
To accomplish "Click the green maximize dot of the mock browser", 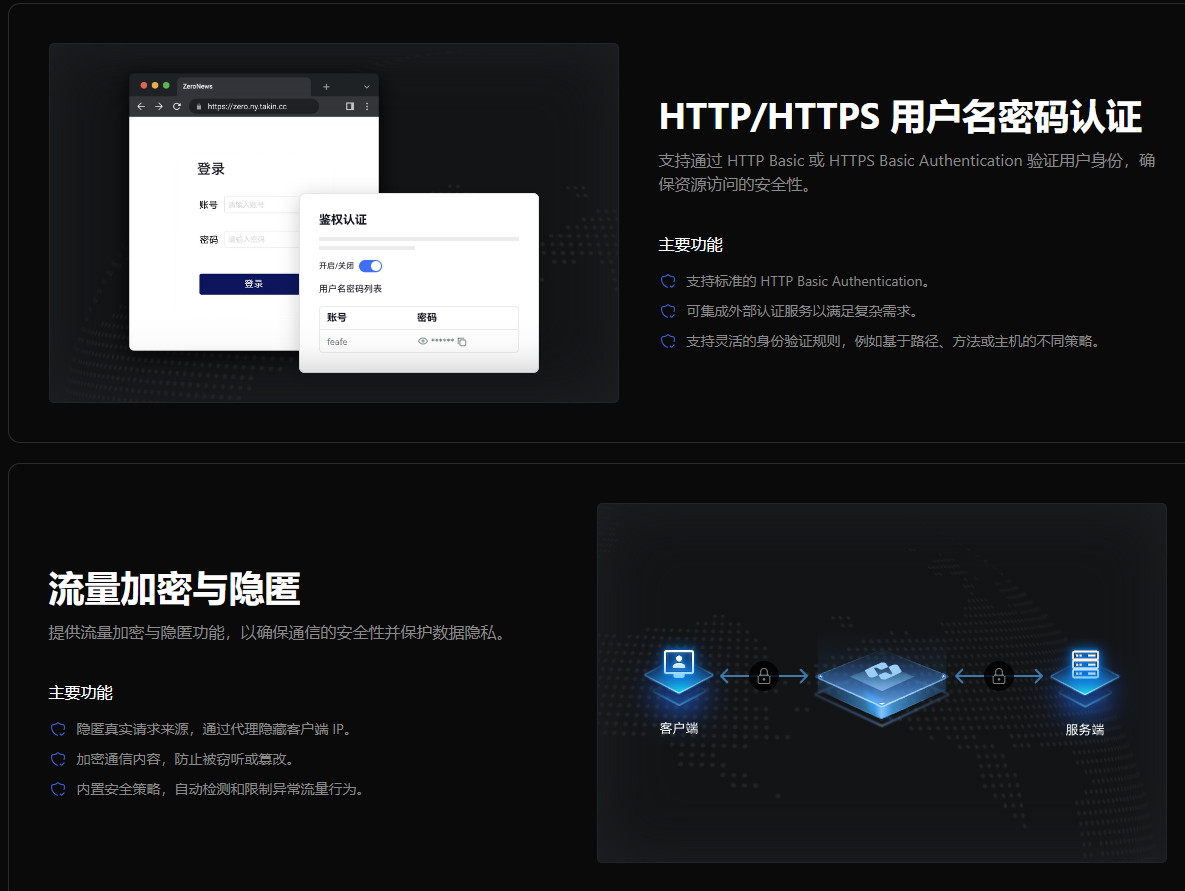I will [x=166, y=85].
